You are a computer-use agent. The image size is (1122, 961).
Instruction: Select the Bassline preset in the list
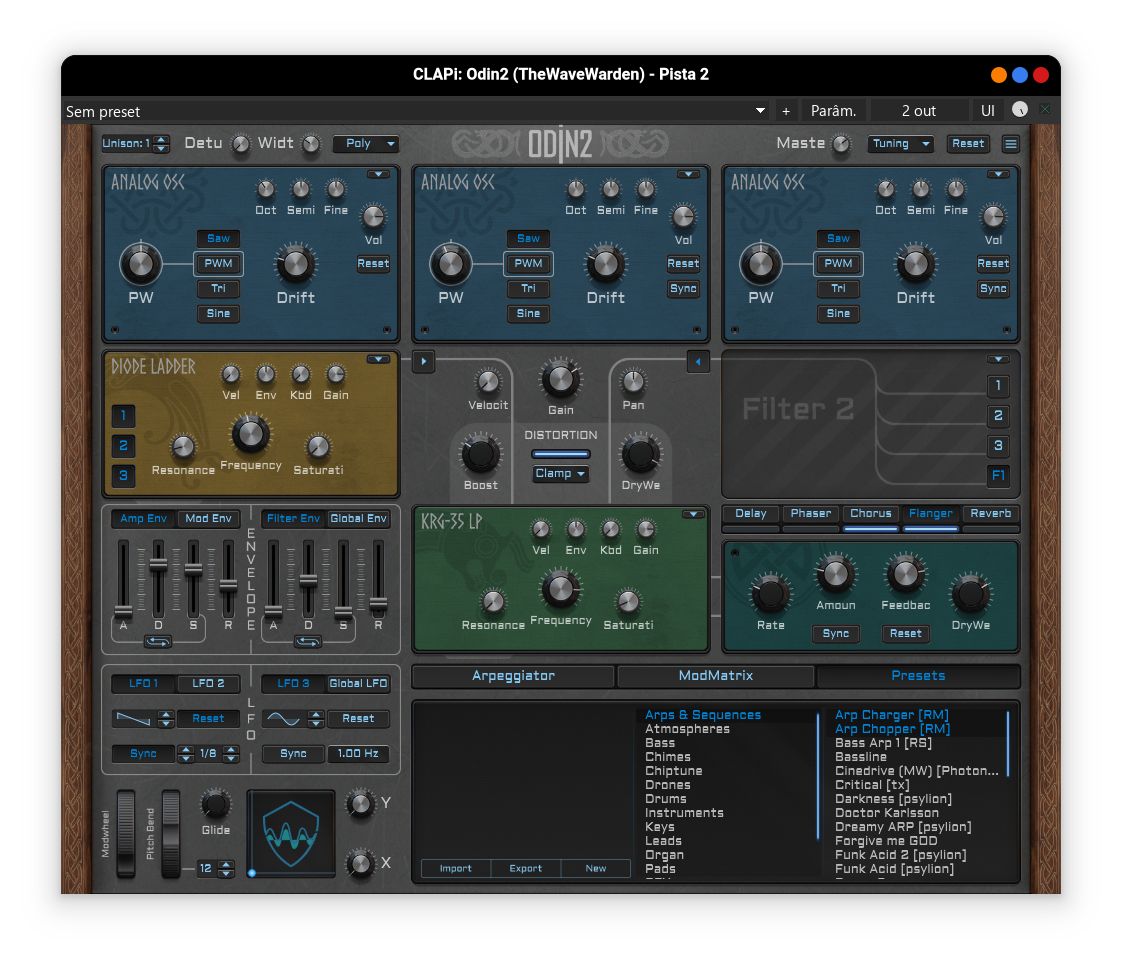point(861,757)
